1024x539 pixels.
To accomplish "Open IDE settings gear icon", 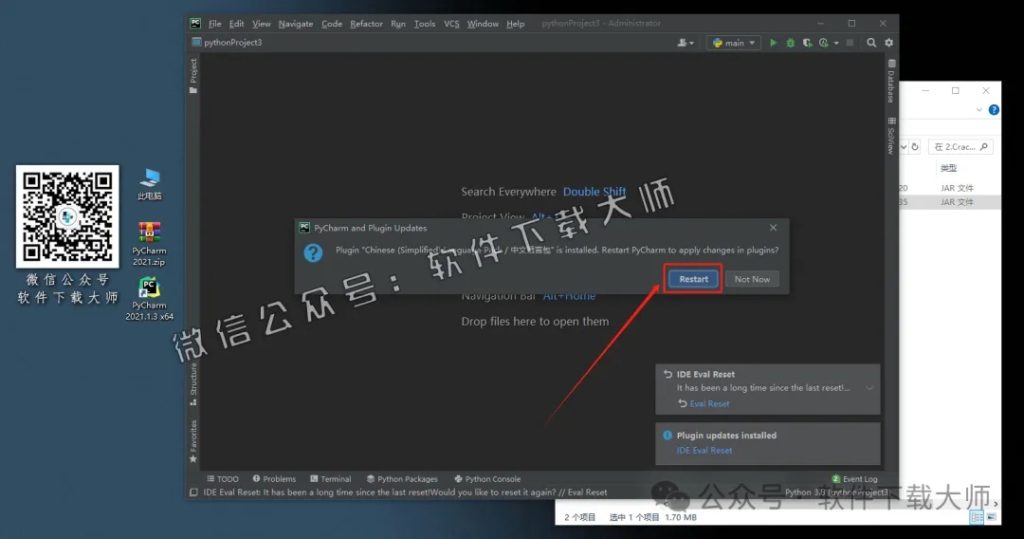I will tap(889, 42).
